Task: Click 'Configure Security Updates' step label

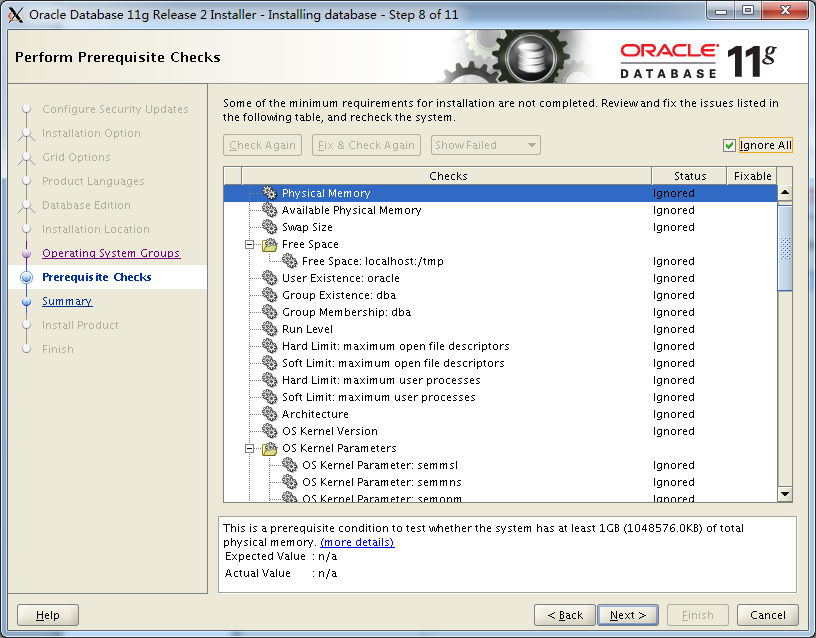Action: click(x=115, y=109)
